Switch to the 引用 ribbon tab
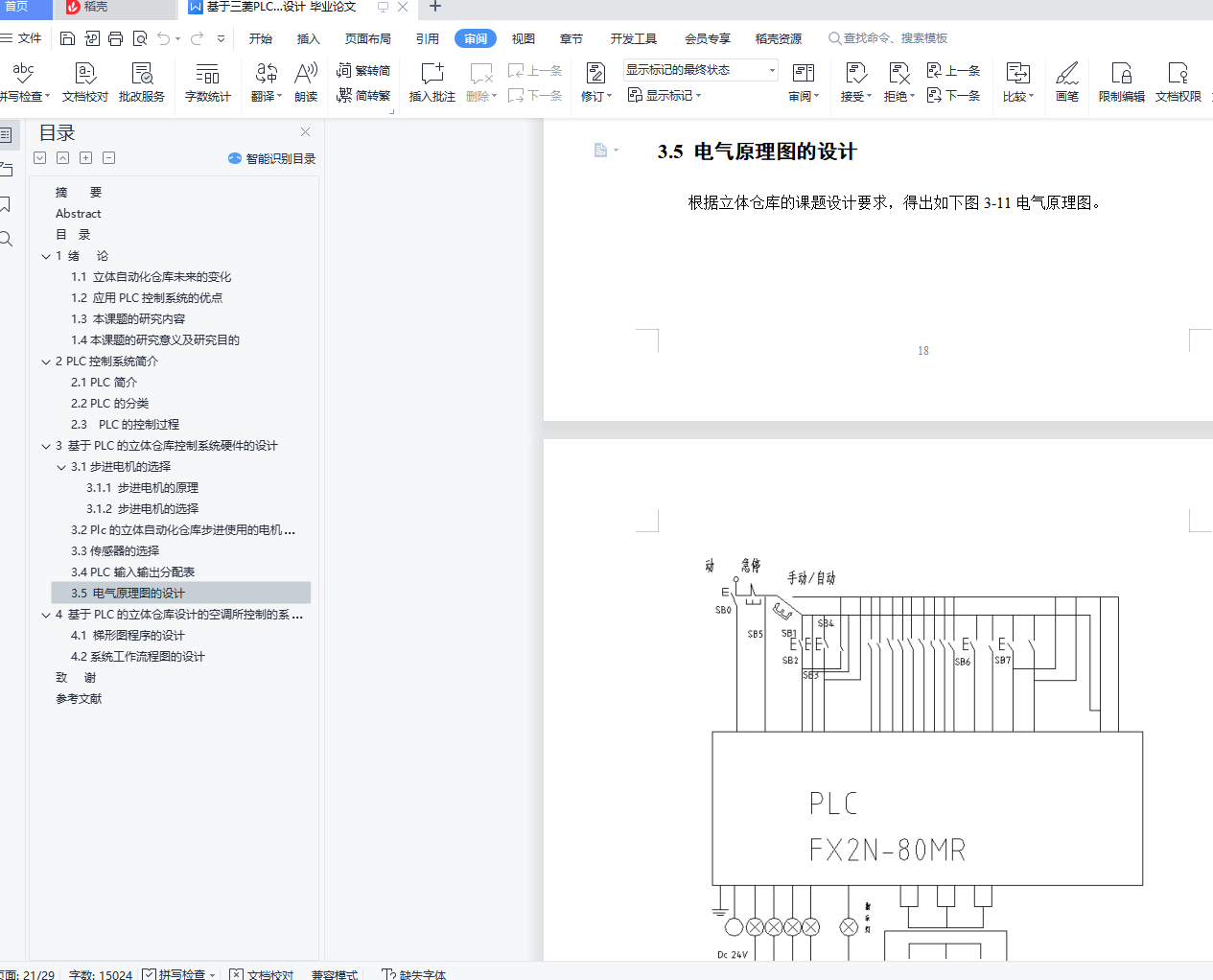The image size is (1213, 980). coord(428,38)
